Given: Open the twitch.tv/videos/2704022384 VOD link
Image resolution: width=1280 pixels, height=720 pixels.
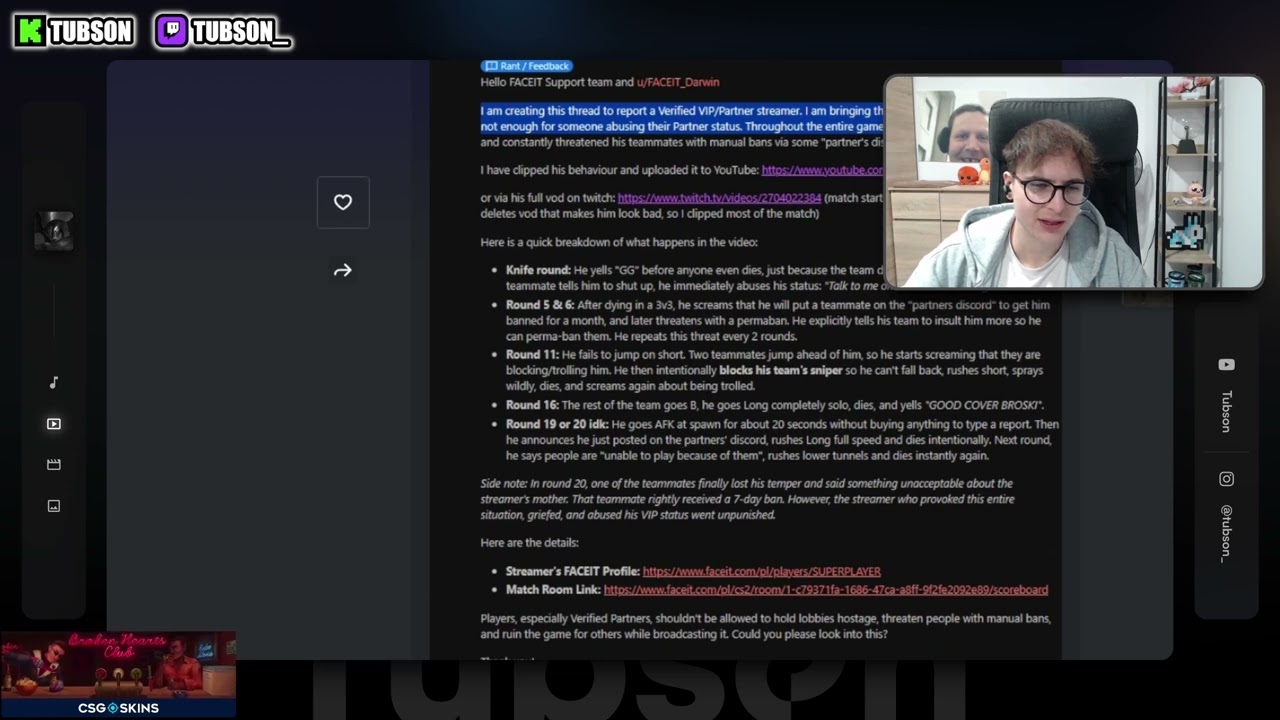Looking at the screenshot, I should (x=719, y=198).
